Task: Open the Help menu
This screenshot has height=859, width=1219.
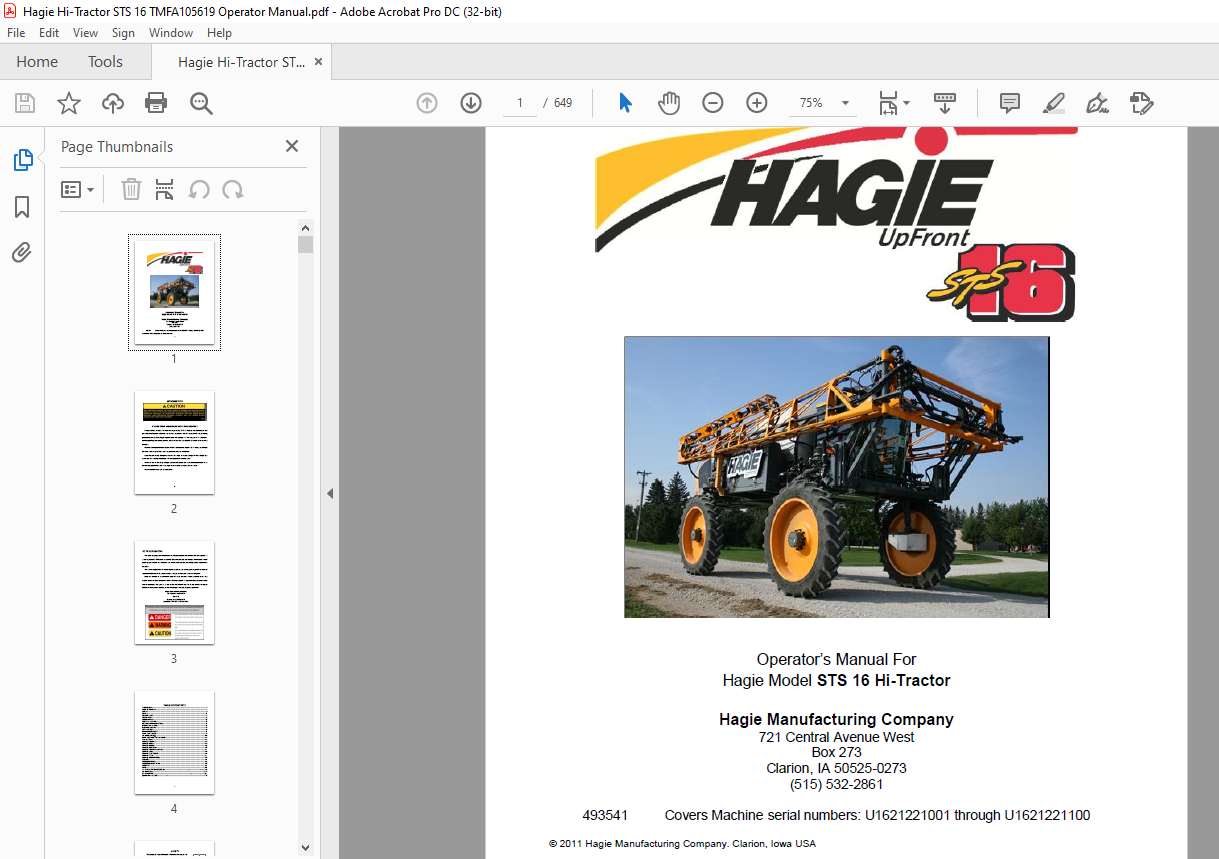Action: [x=219, y=33]
